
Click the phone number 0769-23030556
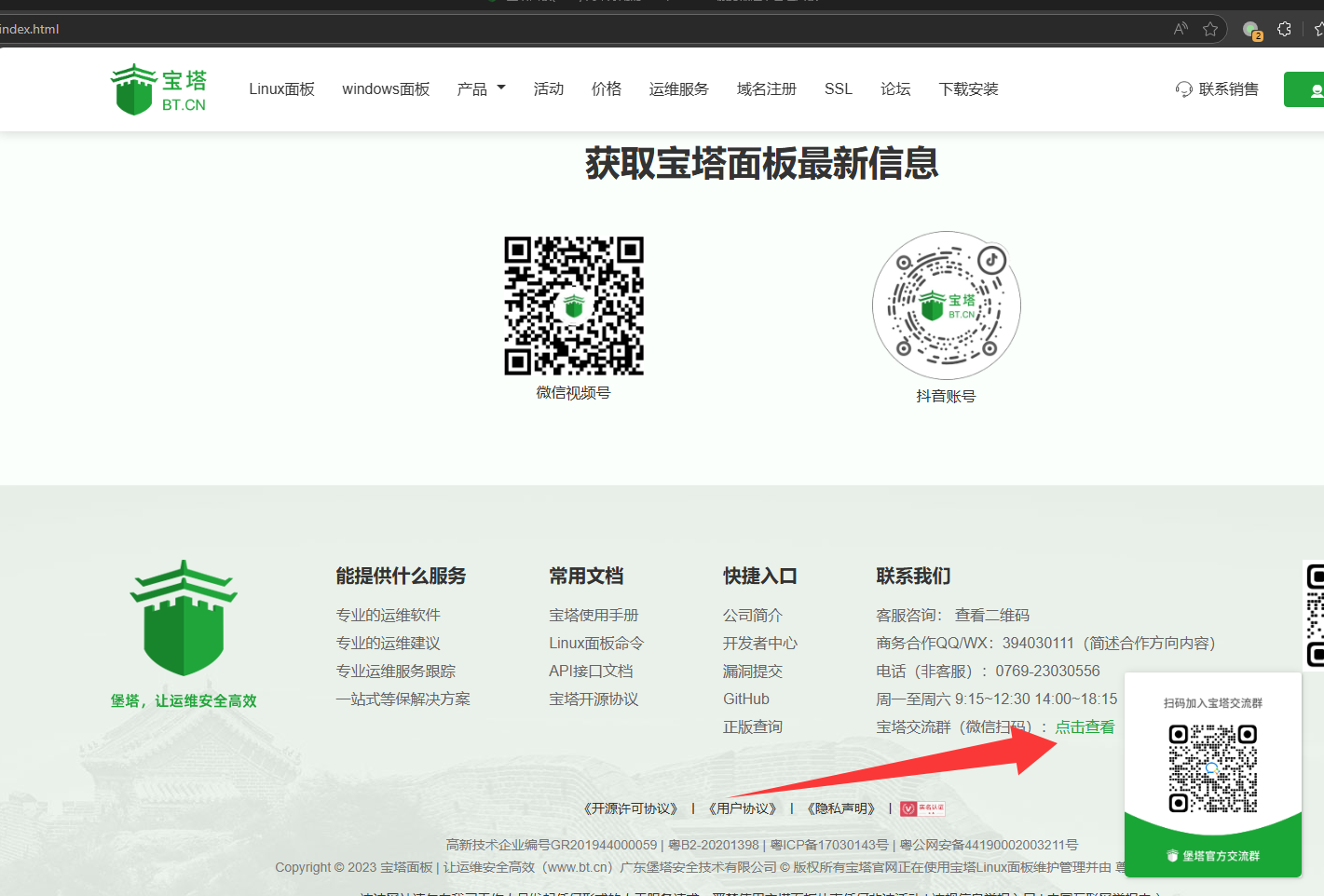(1047, 672)
